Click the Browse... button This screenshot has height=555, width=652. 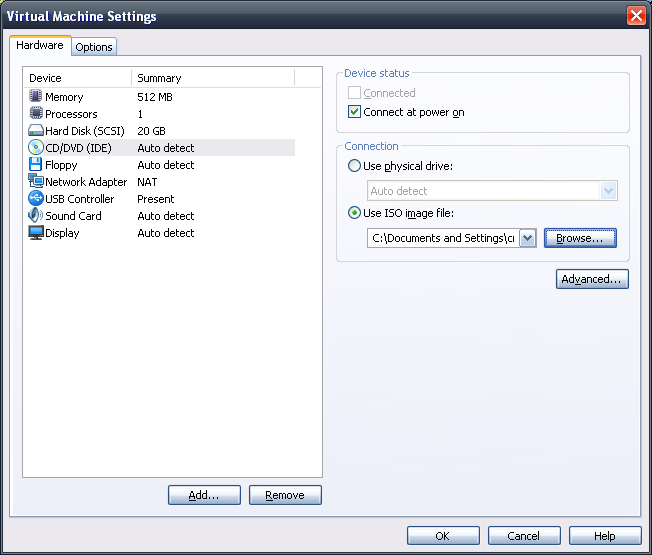580,238
